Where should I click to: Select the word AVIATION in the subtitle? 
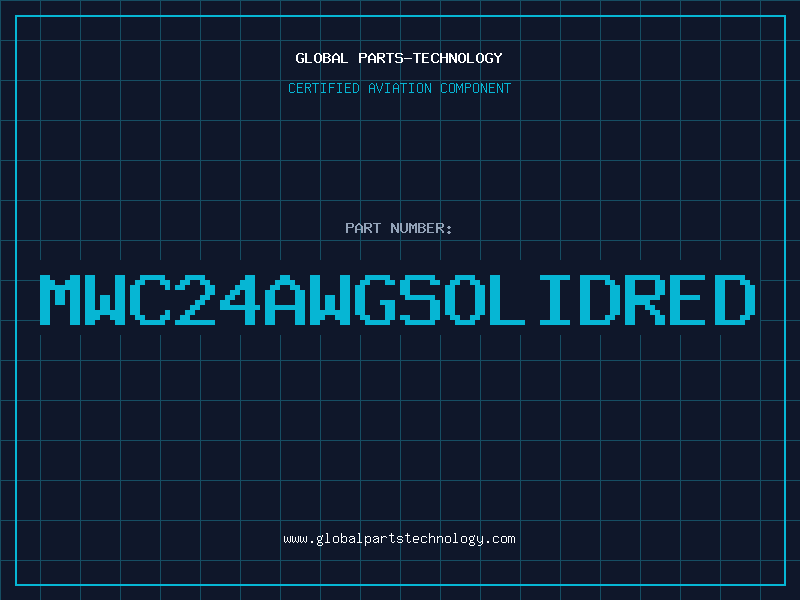pos(401,88)
